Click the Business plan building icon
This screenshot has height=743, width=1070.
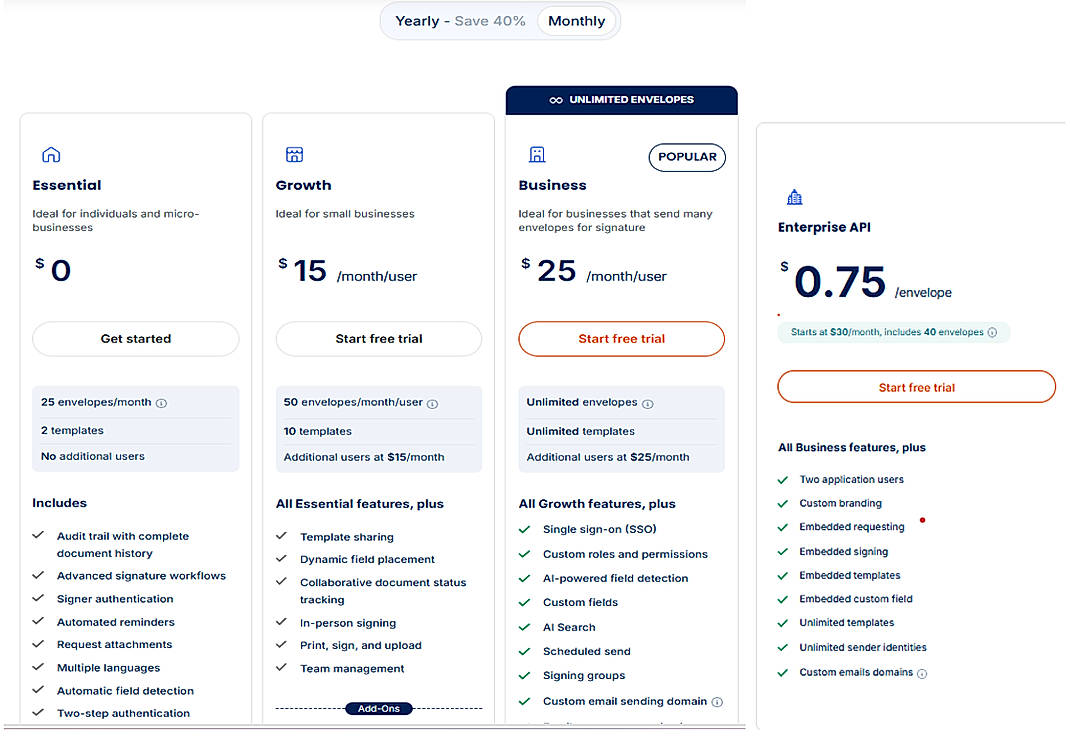pyautogui.click(x=537, y=155)
